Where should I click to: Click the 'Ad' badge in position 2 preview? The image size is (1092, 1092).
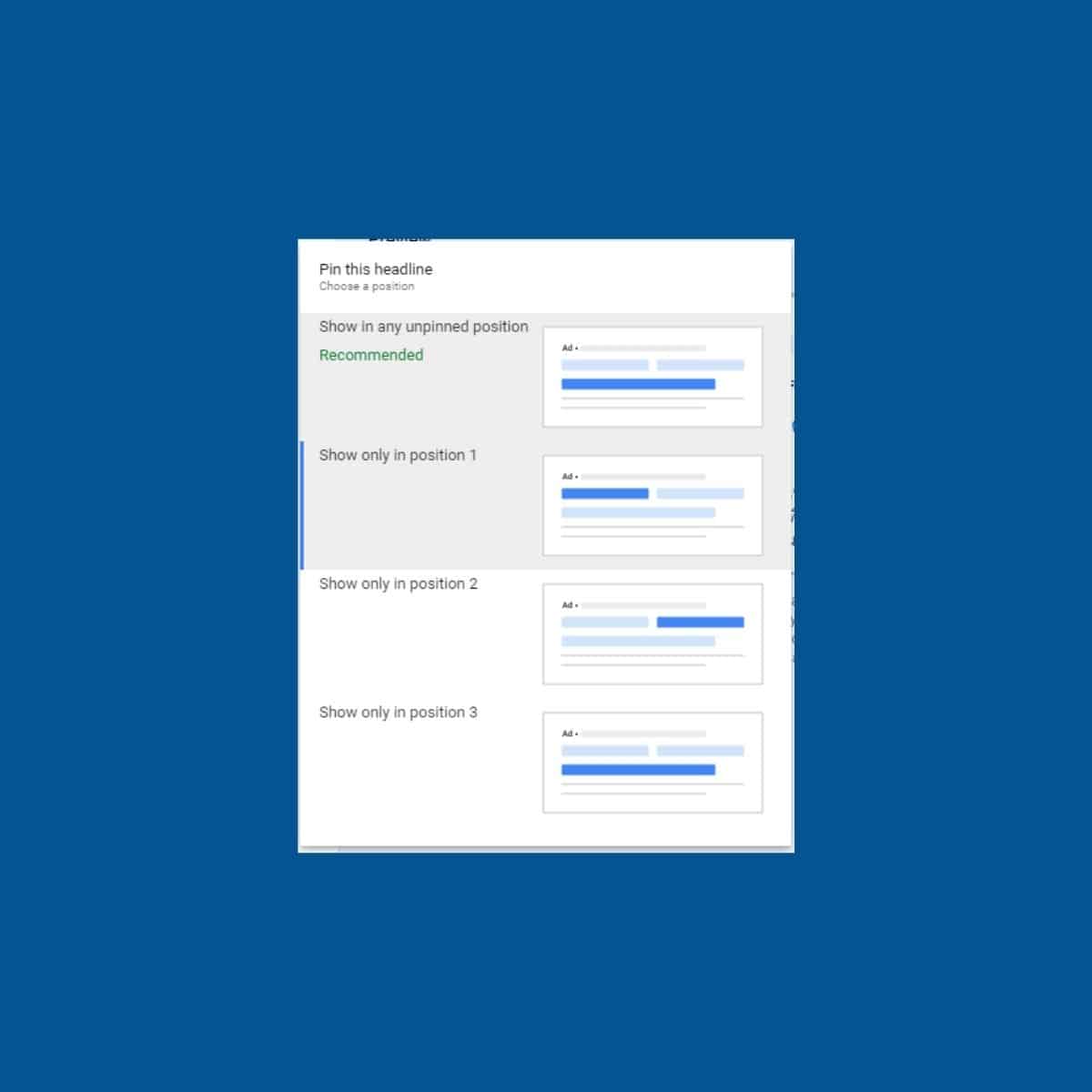click(x=567, y=605)
